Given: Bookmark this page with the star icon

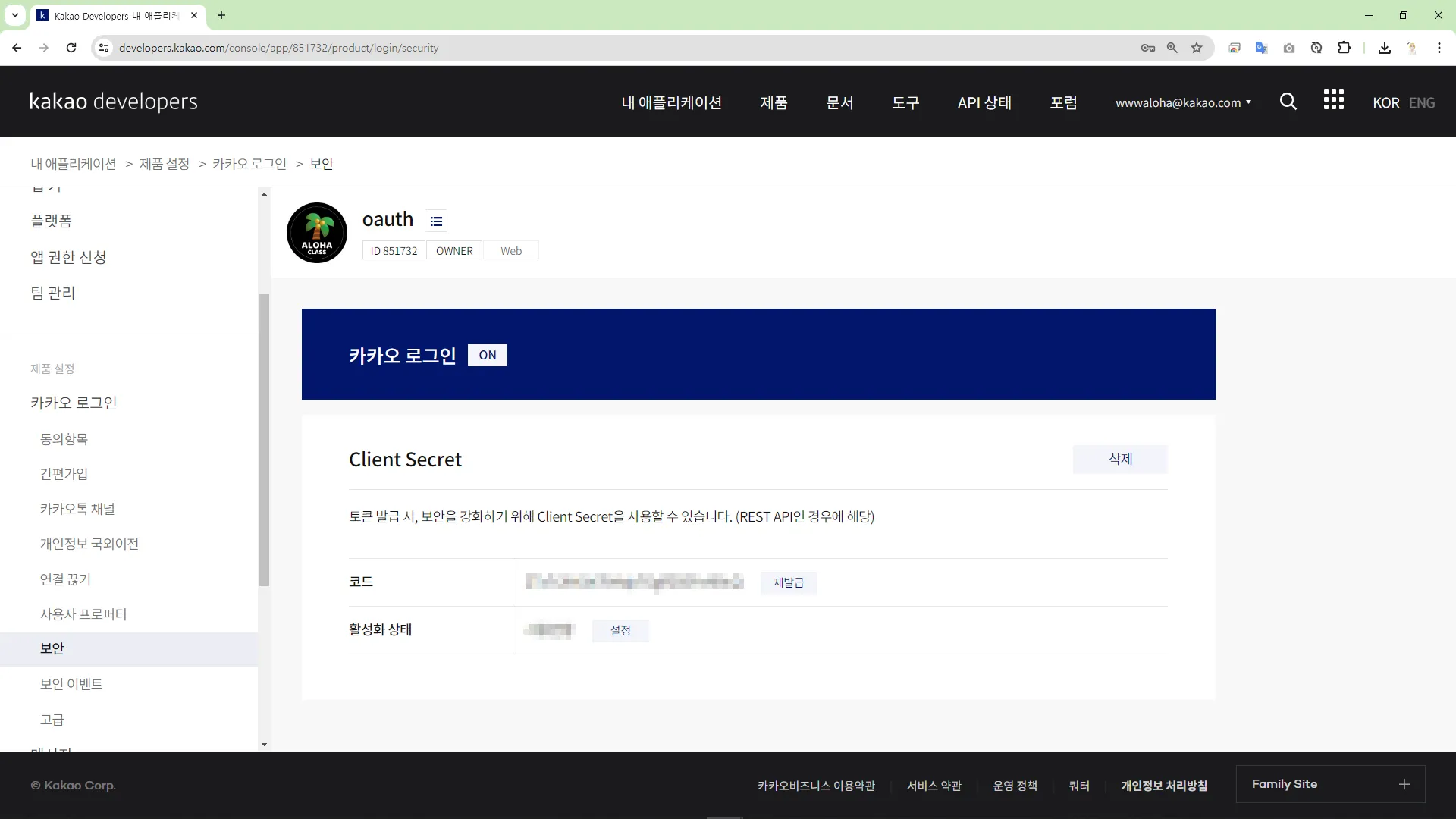Looking at the screenshot, I should pos(1197,48).
